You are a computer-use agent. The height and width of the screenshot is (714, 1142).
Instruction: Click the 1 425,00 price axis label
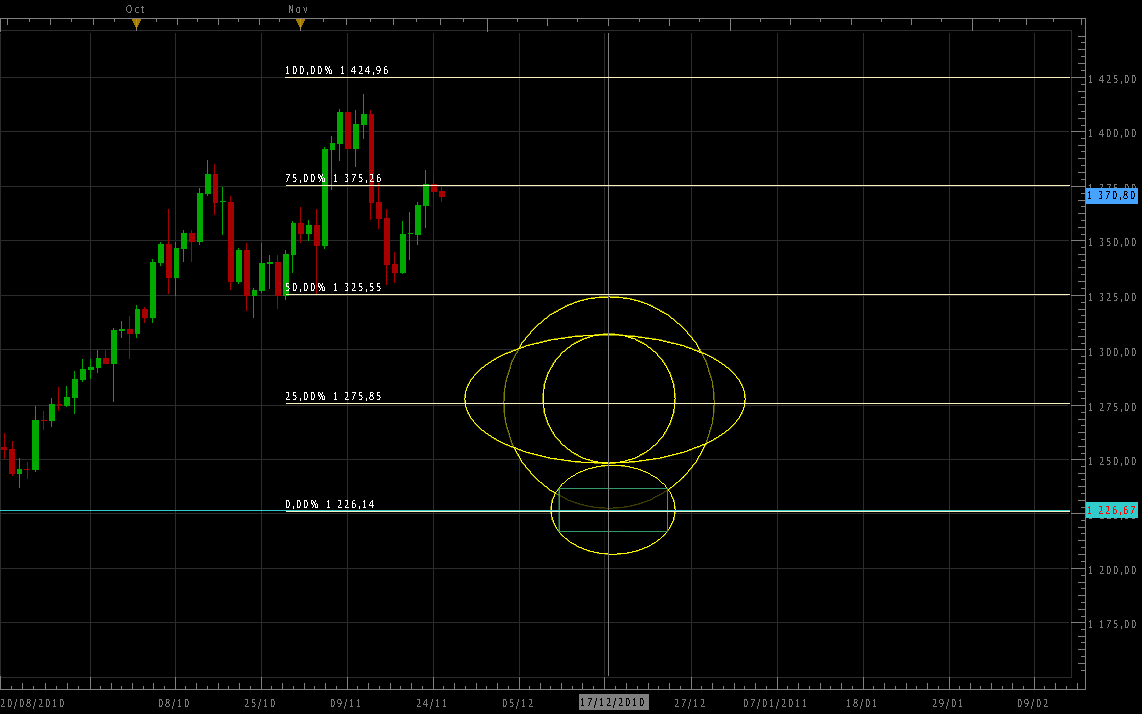[x=1112, y=79]
